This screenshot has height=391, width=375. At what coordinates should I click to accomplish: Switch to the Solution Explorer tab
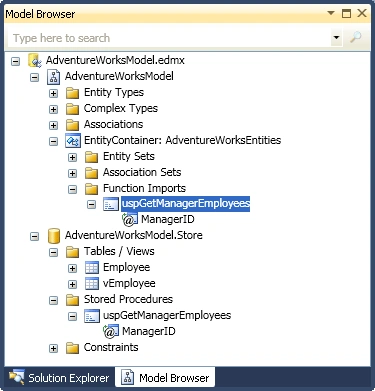(59, 378)
